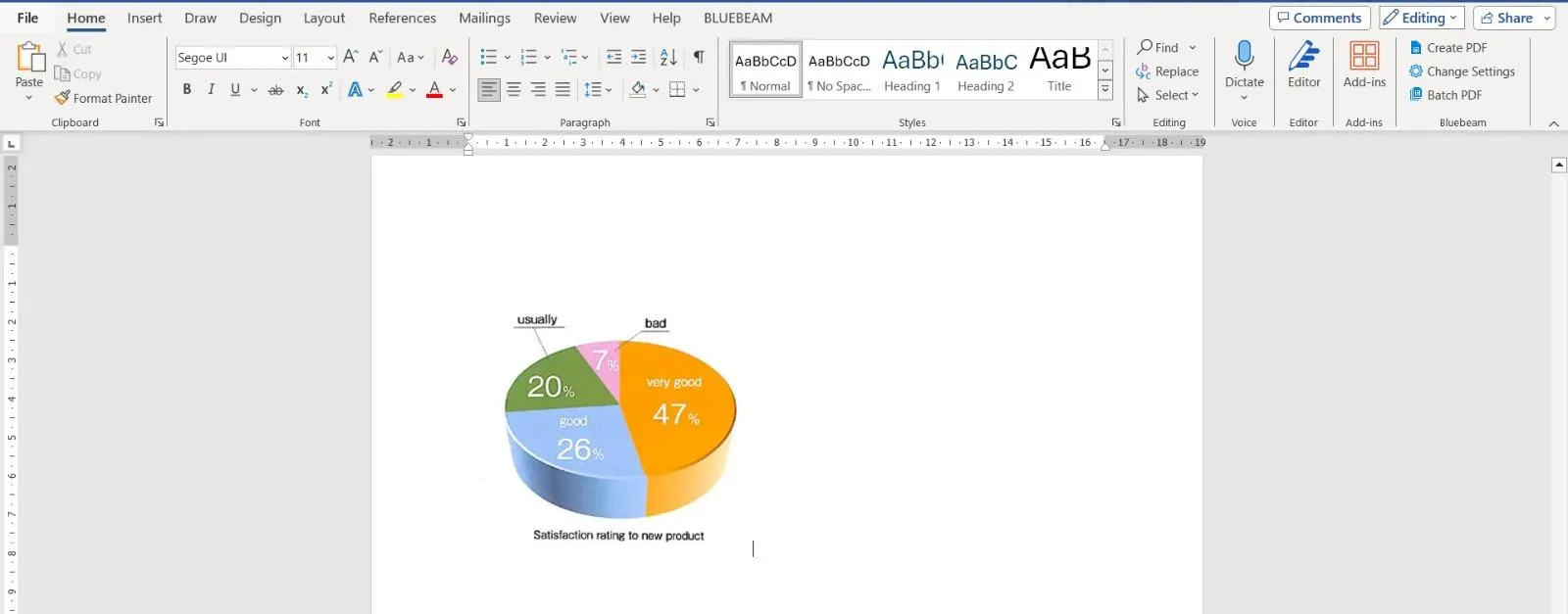Switch to the References tab

[x=402, y=18]
